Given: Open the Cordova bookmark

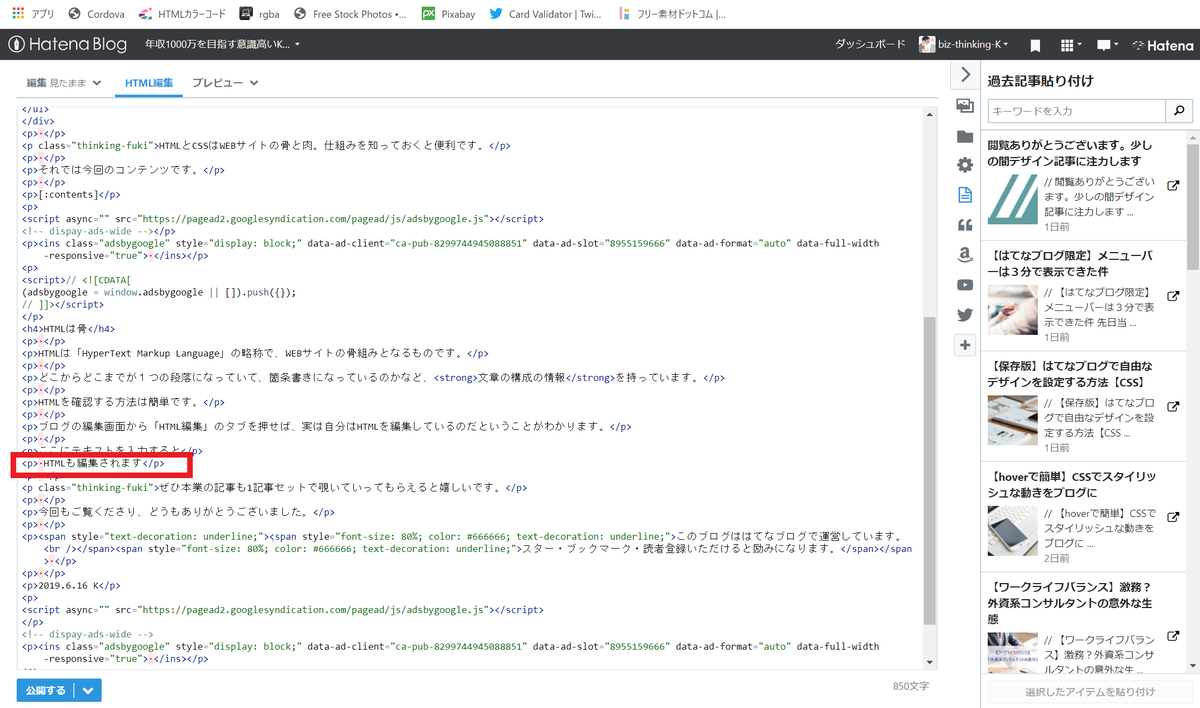Looking at the screenshot, I should point(97,14).
